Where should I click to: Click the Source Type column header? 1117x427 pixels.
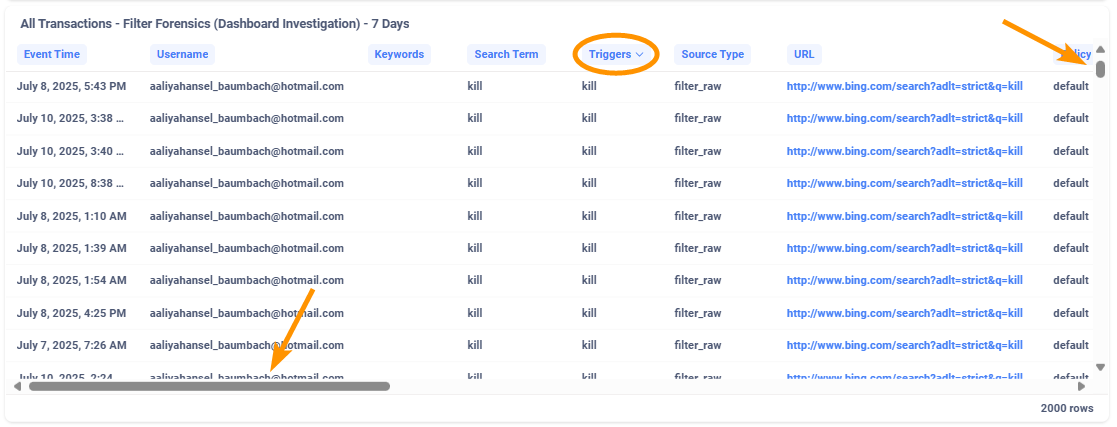tap(712, 54)
